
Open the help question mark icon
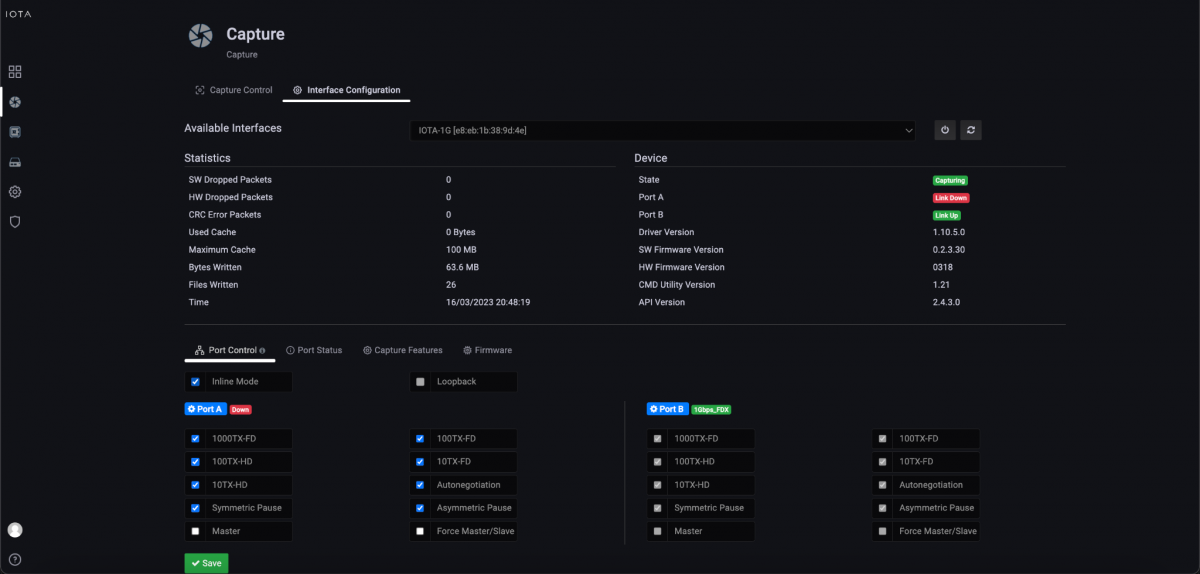click(x=15, y=559)
